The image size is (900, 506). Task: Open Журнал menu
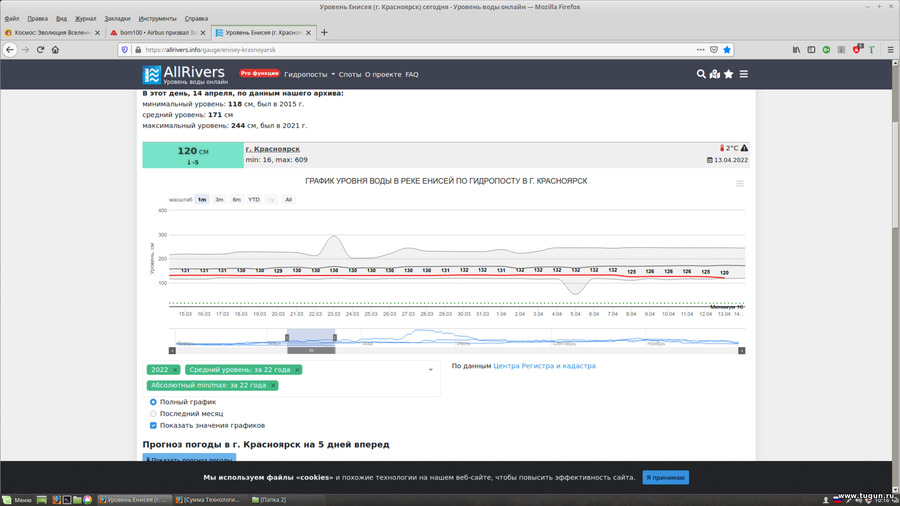(x=86, y=18)
